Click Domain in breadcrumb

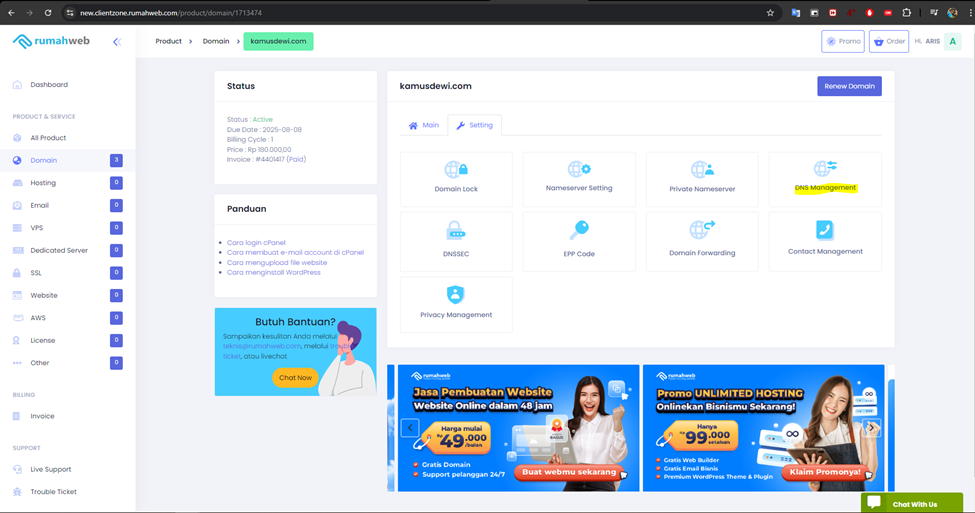point(216,41)
